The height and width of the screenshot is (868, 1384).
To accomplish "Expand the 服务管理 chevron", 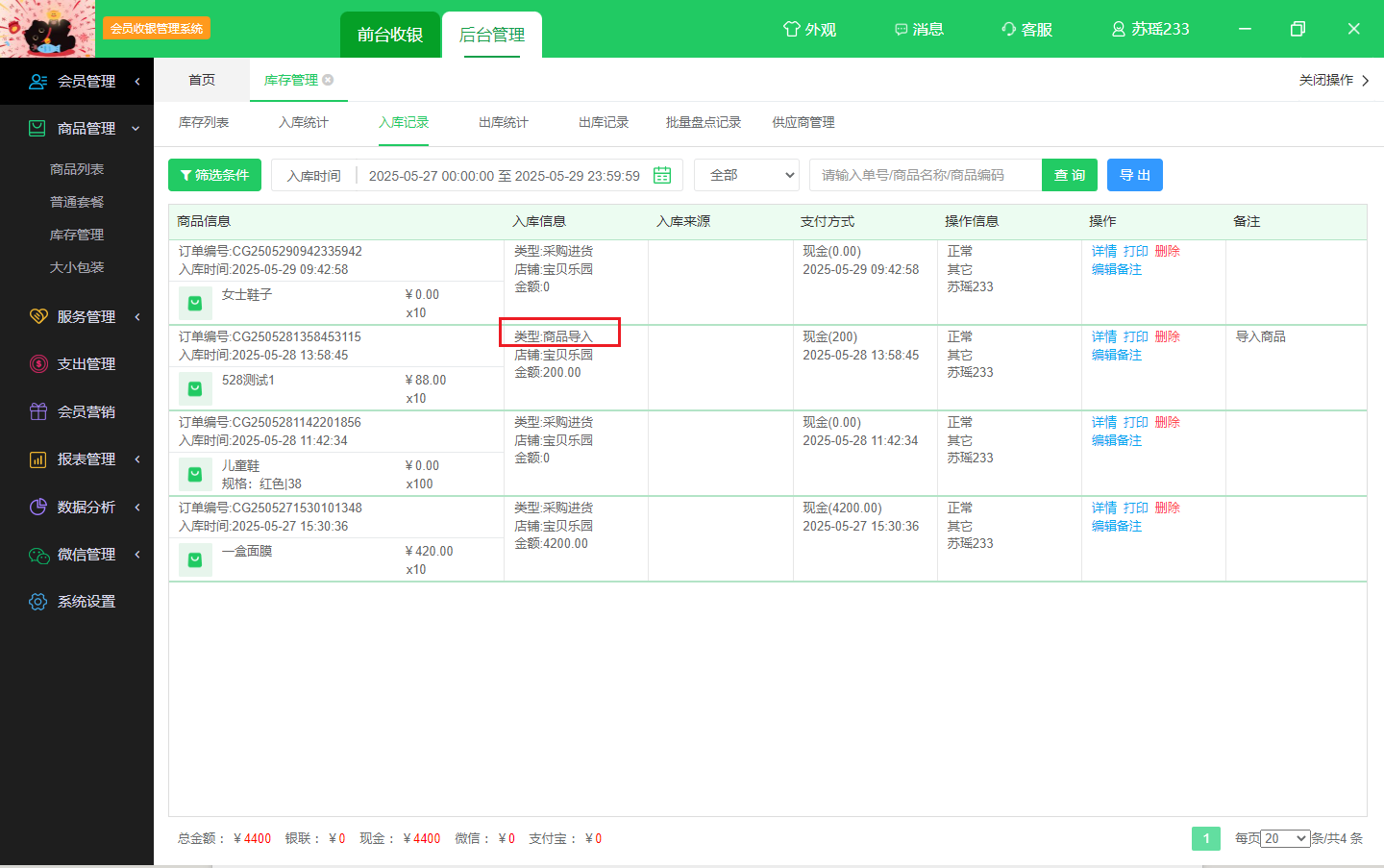I will coord(137,316).
